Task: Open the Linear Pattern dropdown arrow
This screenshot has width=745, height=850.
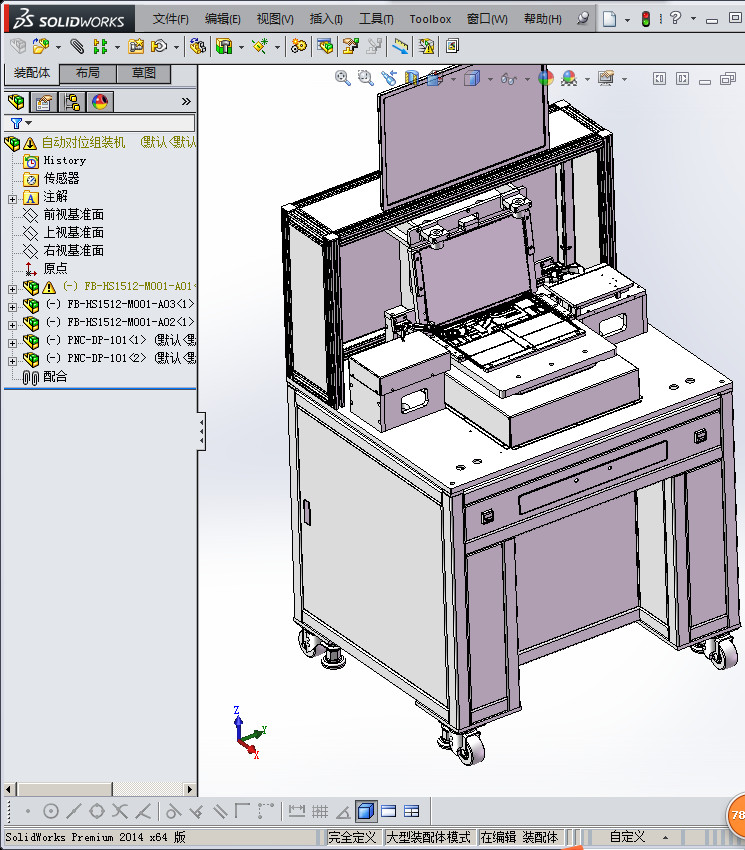Action: click(117, 48)
